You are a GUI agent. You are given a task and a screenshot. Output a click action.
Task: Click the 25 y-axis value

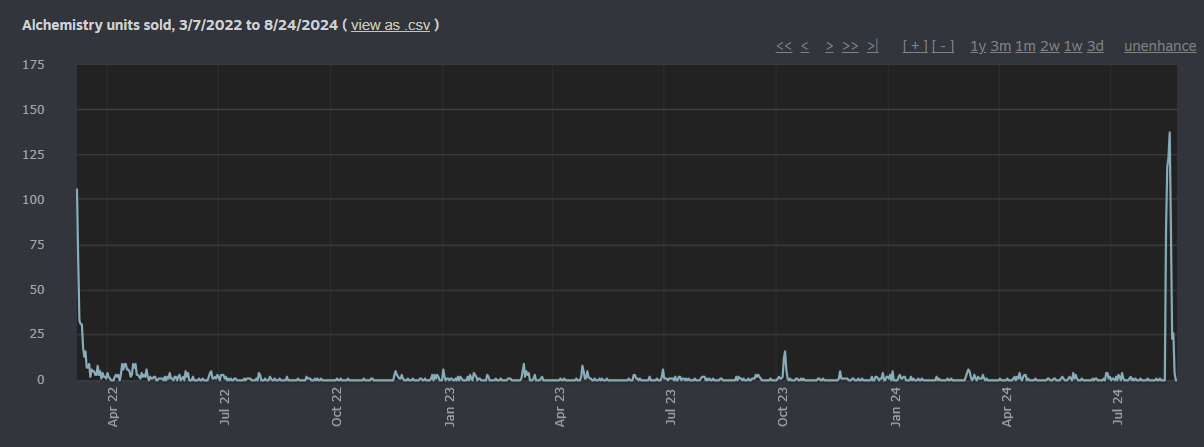37,335
